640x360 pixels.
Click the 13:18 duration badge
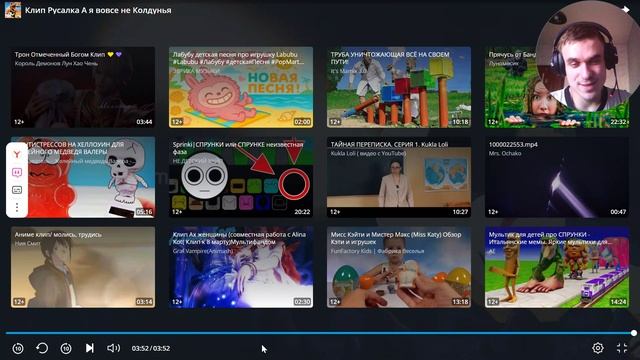point(460,302)
